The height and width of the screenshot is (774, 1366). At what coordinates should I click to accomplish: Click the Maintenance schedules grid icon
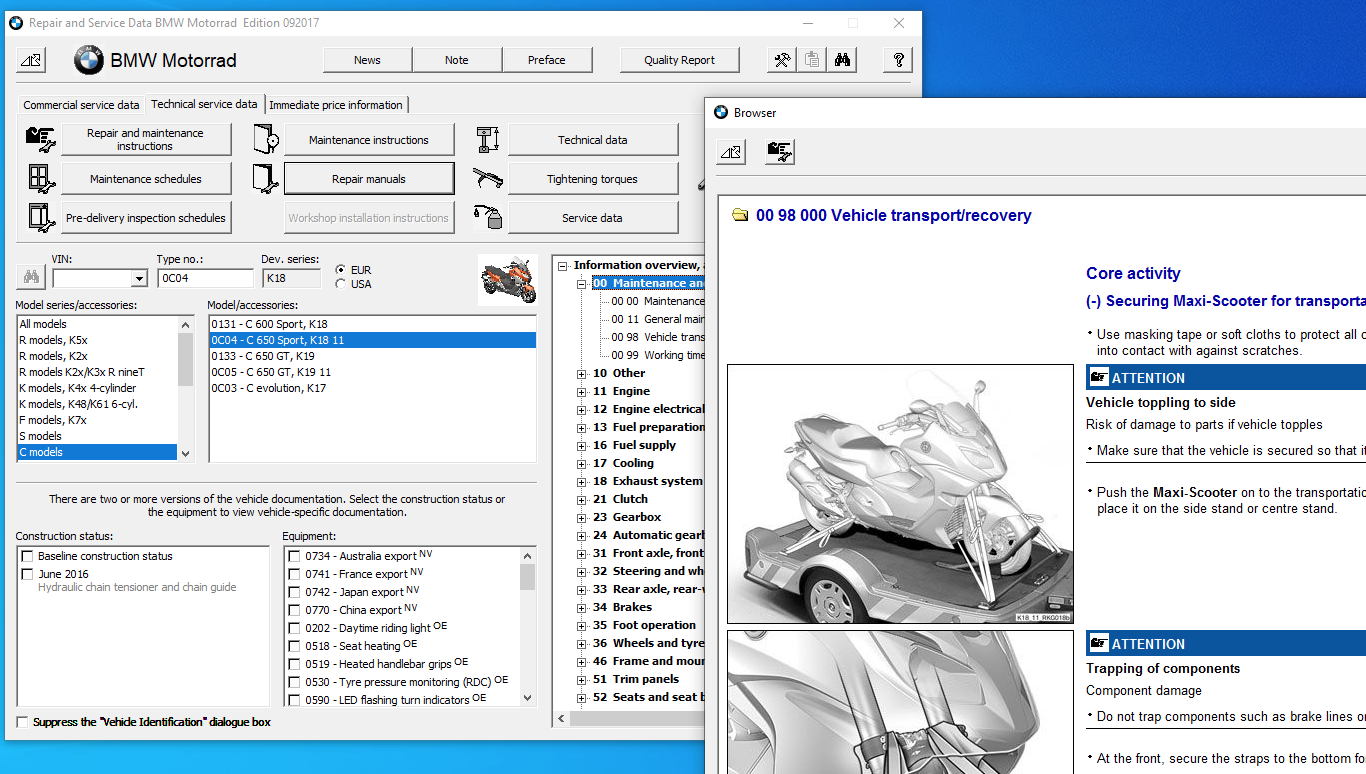tap(41, 179)
